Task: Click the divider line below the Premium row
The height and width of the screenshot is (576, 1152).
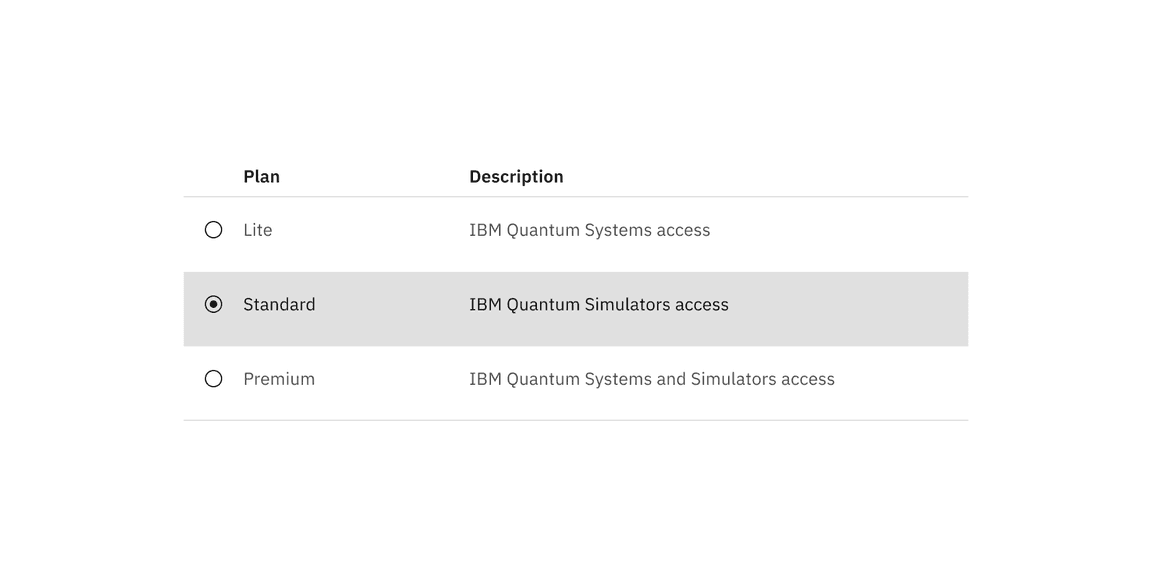Action: coord(576,421)
